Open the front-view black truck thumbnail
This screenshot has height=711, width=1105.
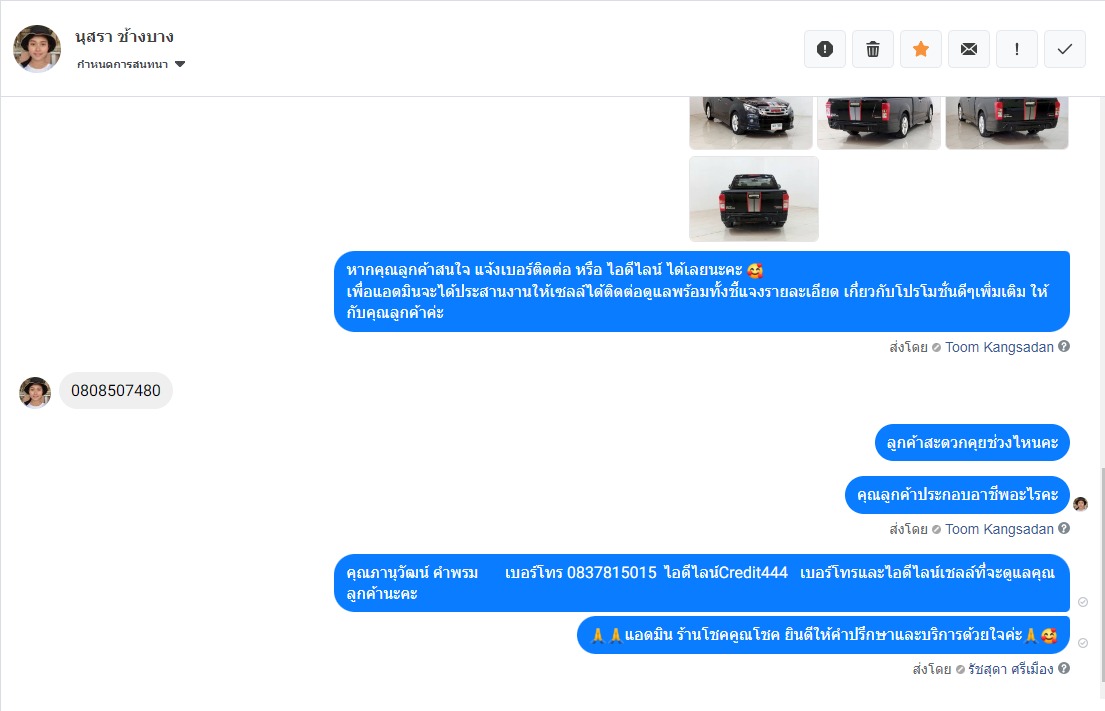point(751,123)
